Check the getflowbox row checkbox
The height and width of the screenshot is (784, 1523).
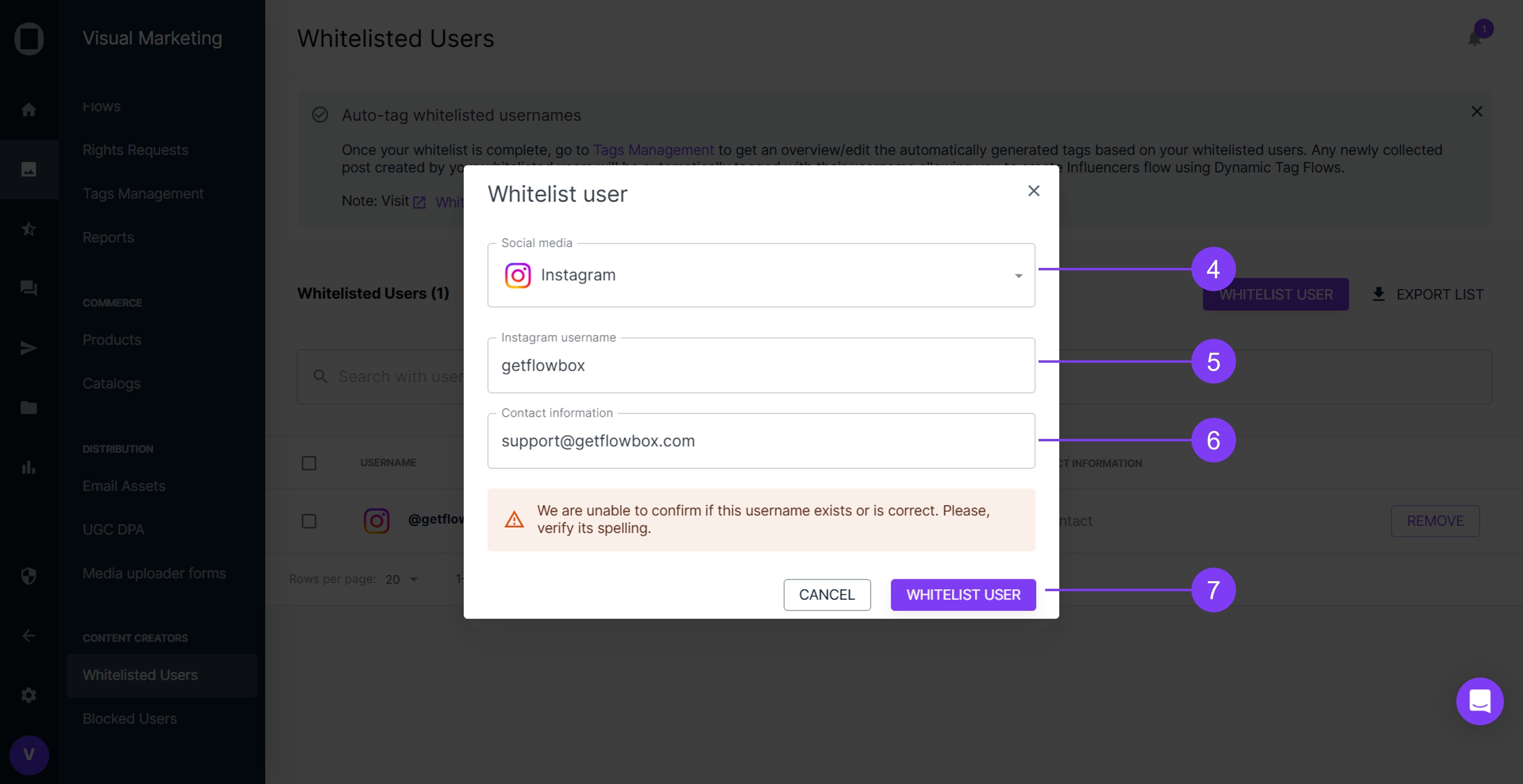tap(309, 521)
